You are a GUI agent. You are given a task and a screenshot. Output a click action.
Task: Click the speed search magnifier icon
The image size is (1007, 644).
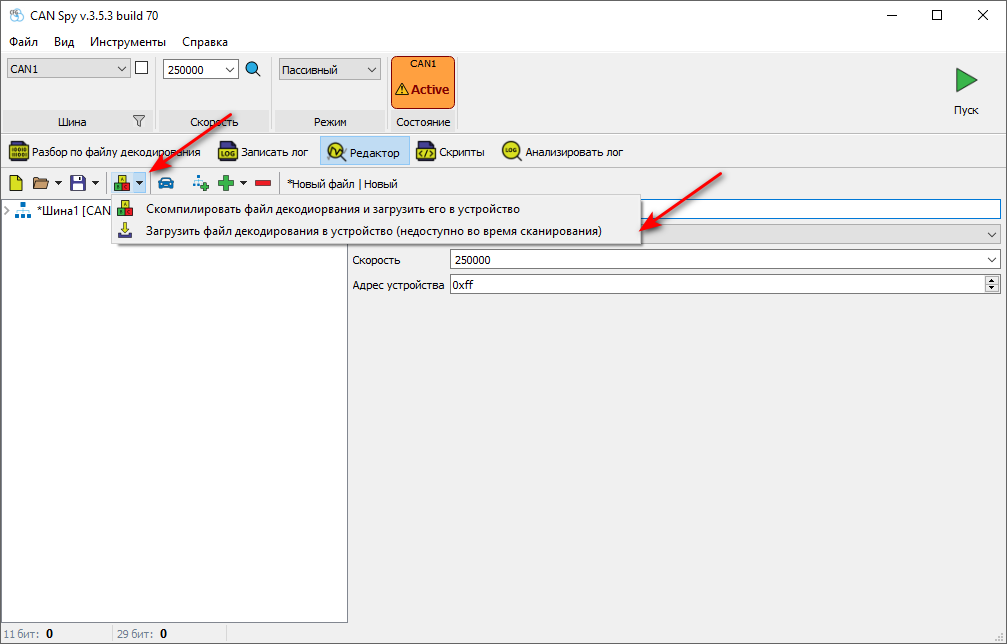(x=253, y=69)
